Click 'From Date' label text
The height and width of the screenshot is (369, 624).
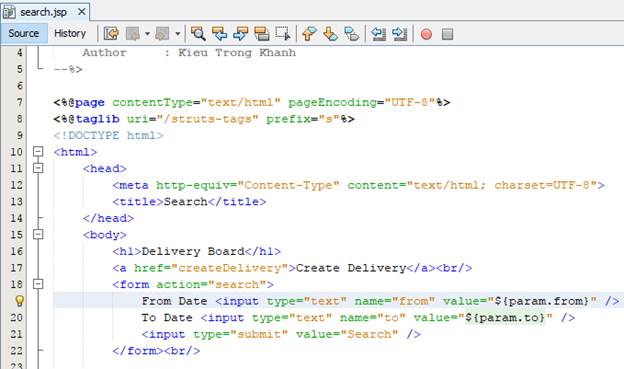[x=174, y=301]
